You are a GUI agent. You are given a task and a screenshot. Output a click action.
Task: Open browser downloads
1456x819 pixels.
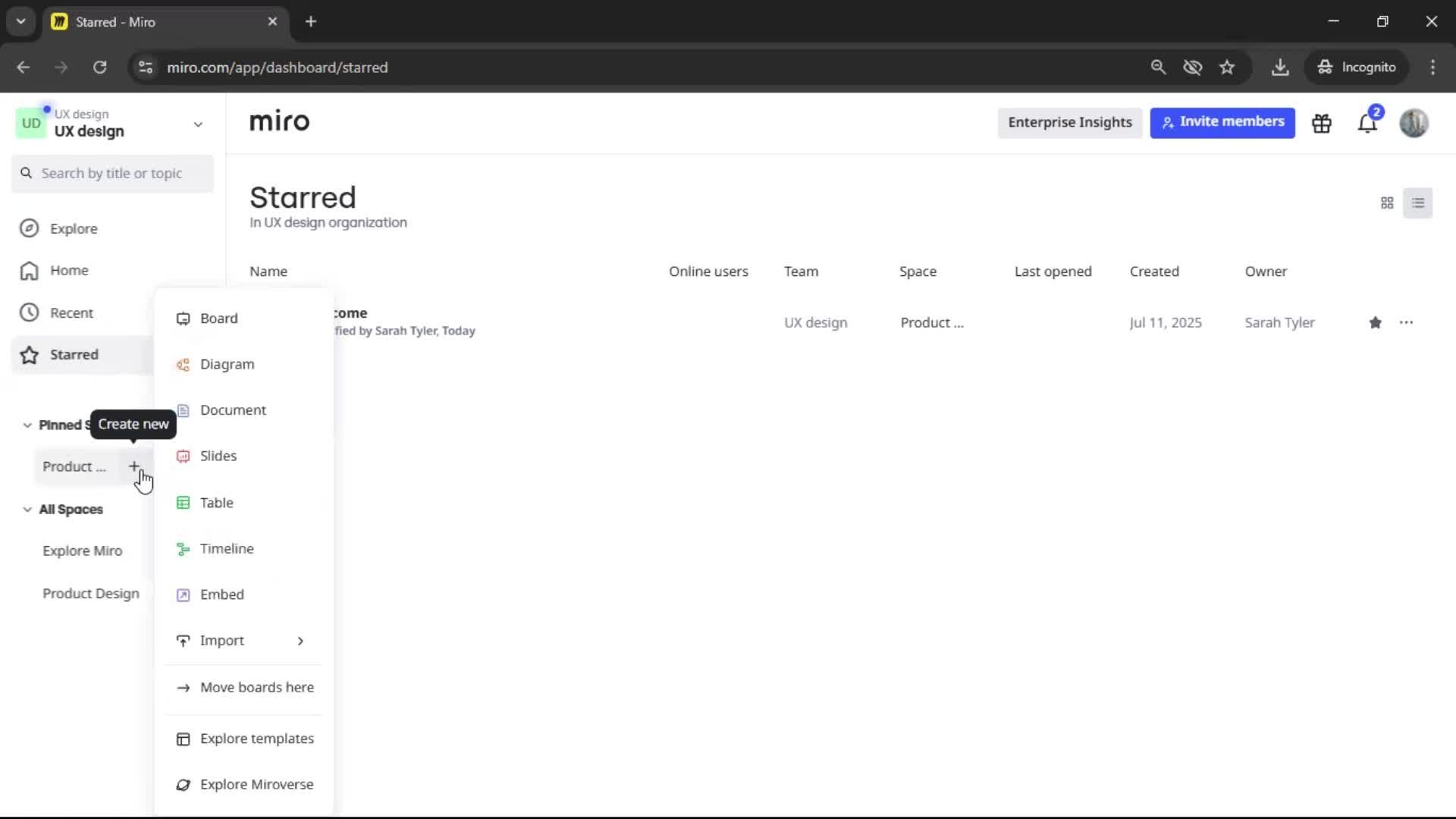pyautogui.click(x=1280, y=67)
